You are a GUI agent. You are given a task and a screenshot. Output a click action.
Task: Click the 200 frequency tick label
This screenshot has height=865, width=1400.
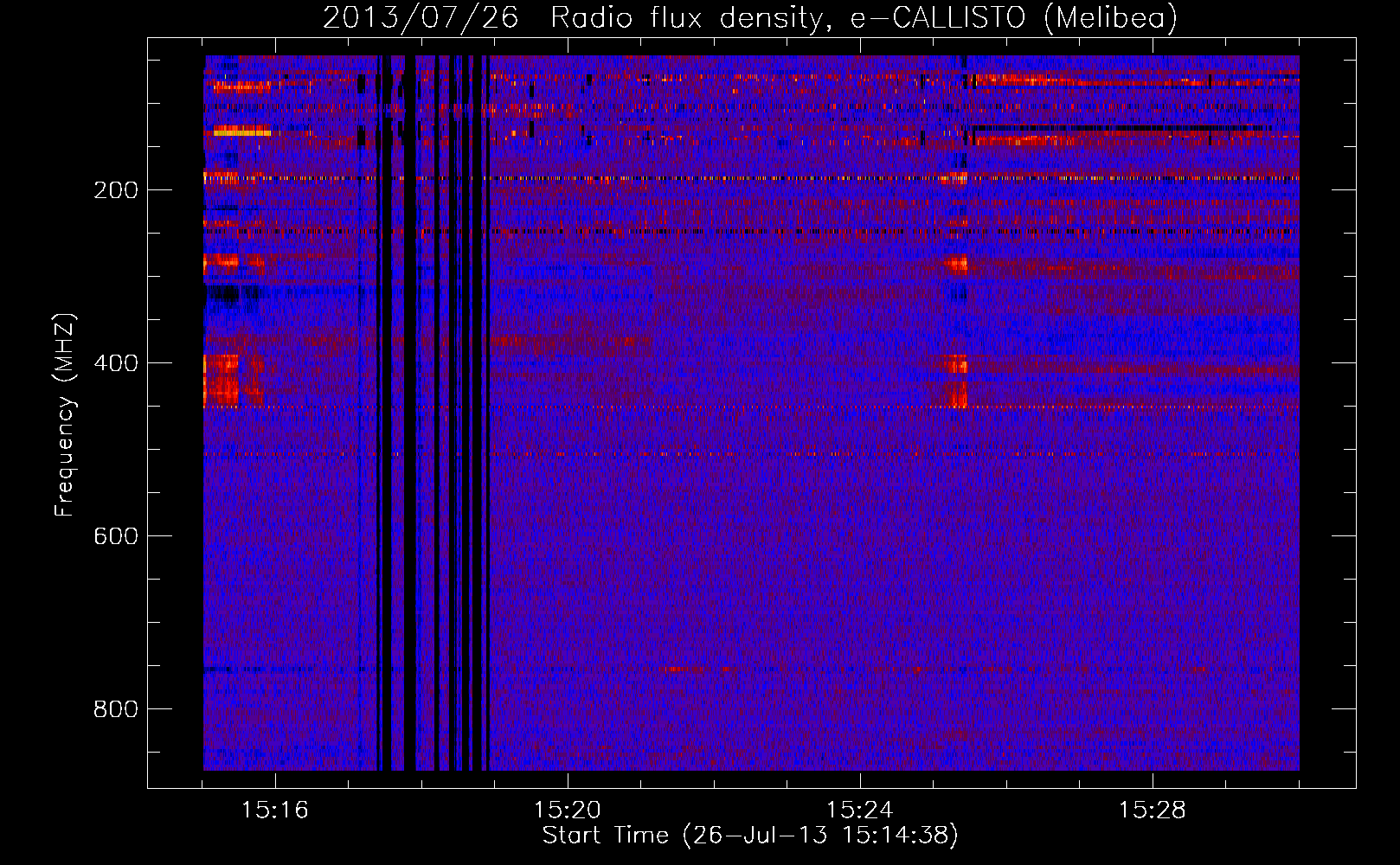pyautogui.click(x=116, y=190)
